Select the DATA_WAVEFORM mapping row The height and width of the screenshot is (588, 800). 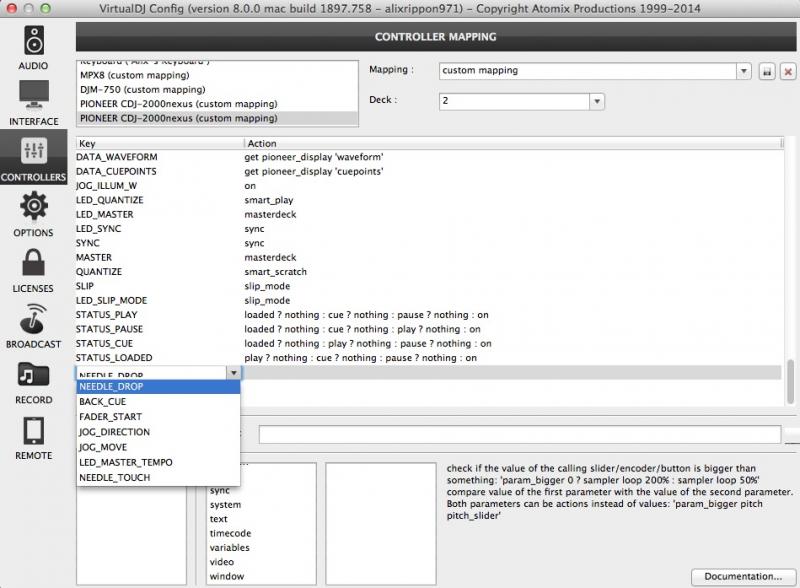pyautogui.click(x=429, y=157)
